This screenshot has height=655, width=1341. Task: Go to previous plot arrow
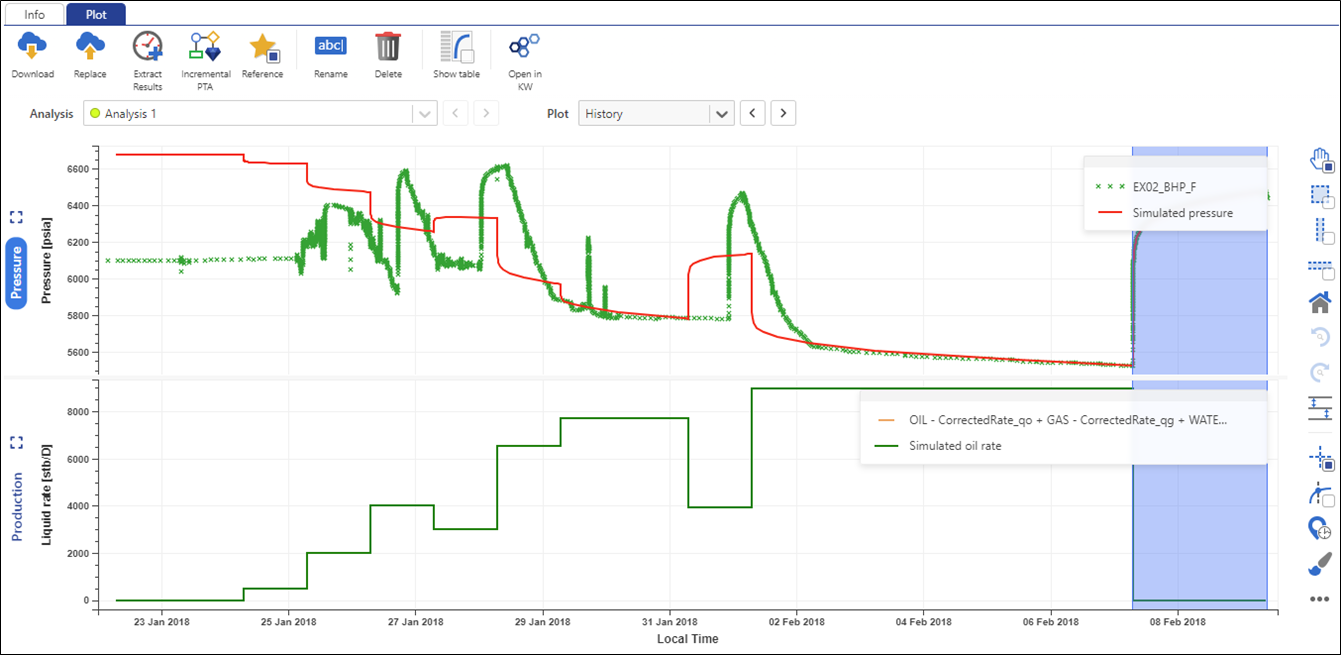click(x=753, y=113)
